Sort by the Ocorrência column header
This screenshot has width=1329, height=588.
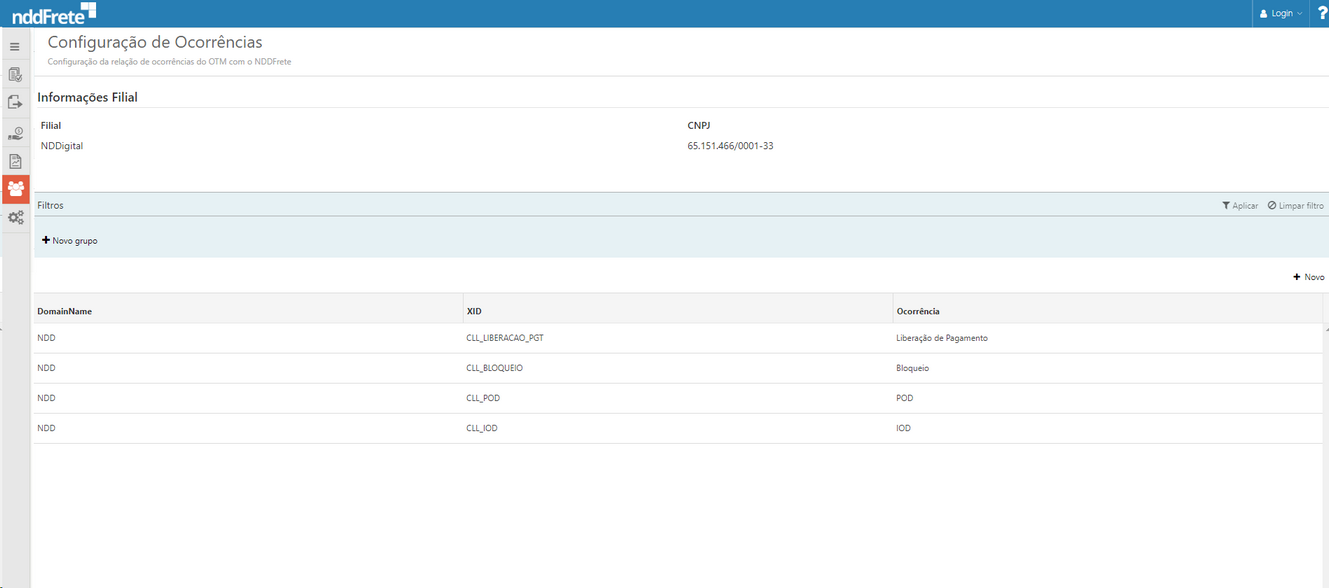click(x=918, y=311)
